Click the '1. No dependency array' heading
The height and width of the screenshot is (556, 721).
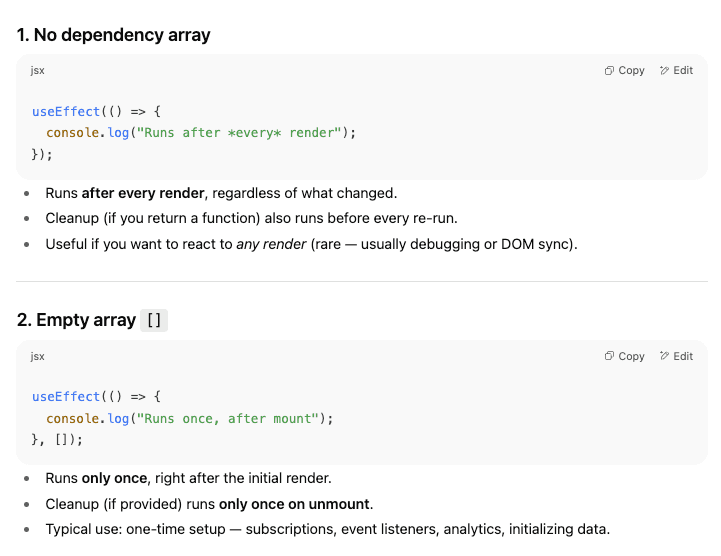(x=113, y=35)
